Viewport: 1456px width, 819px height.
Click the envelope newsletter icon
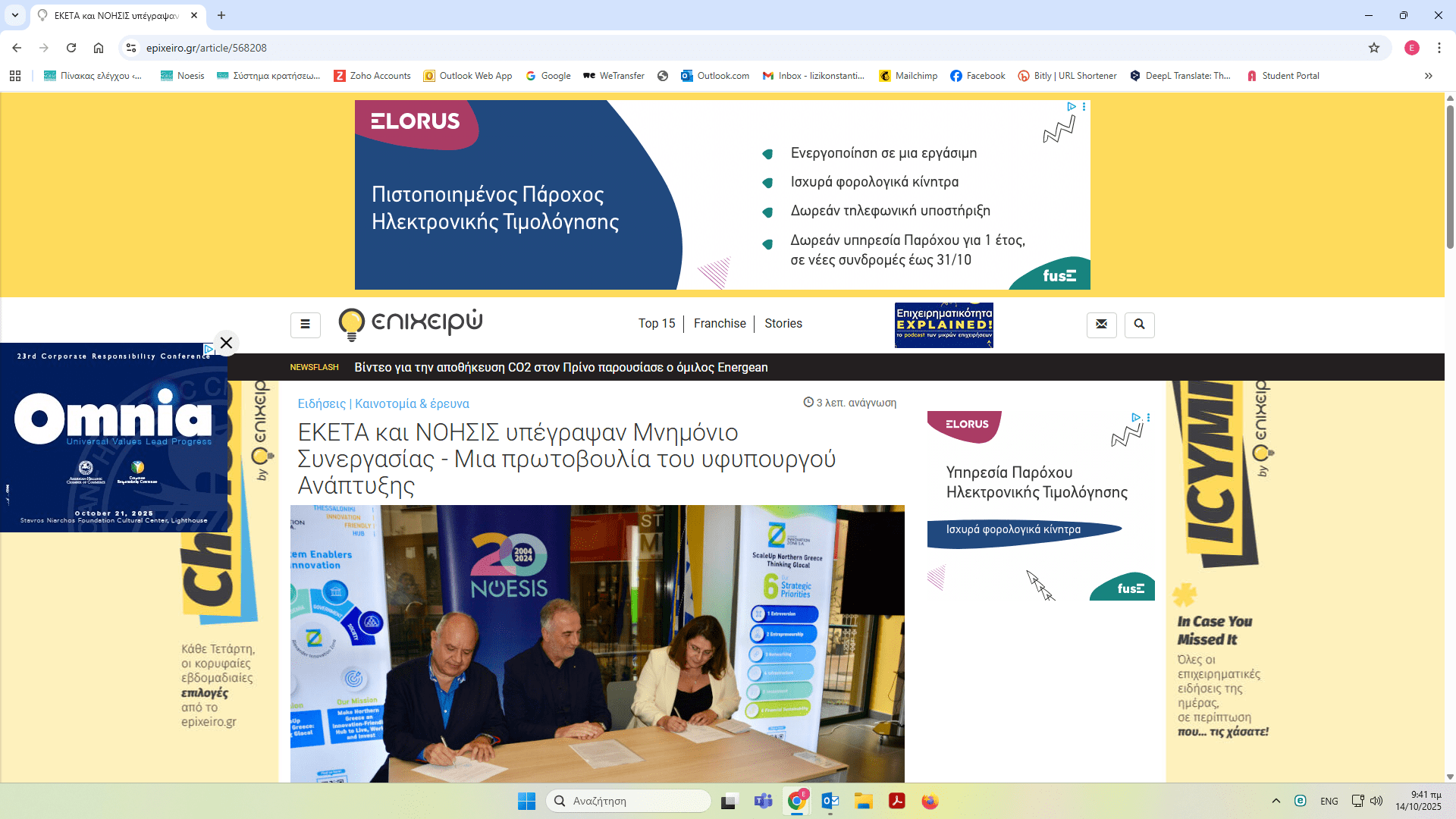coord(1101,325)
